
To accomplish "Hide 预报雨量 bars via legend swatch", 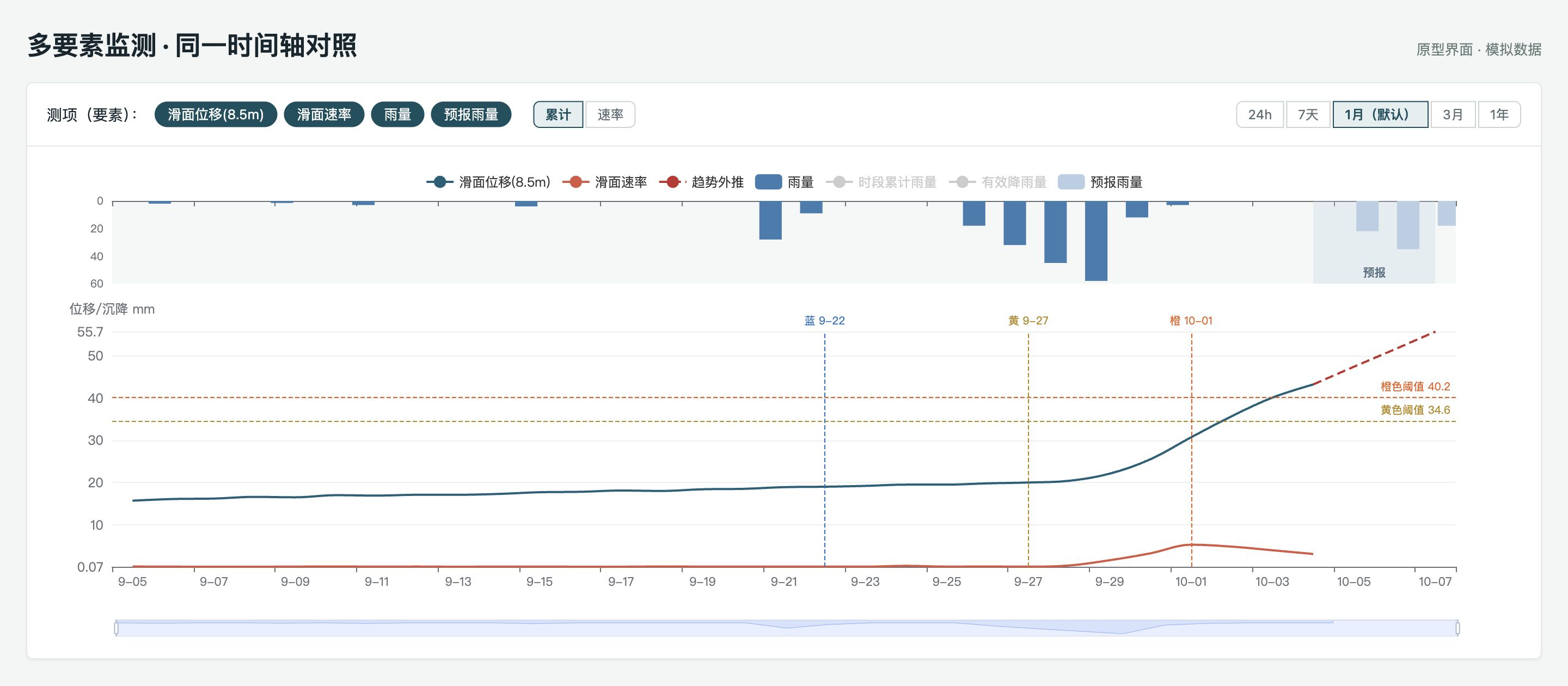I will pos(1071,182).
